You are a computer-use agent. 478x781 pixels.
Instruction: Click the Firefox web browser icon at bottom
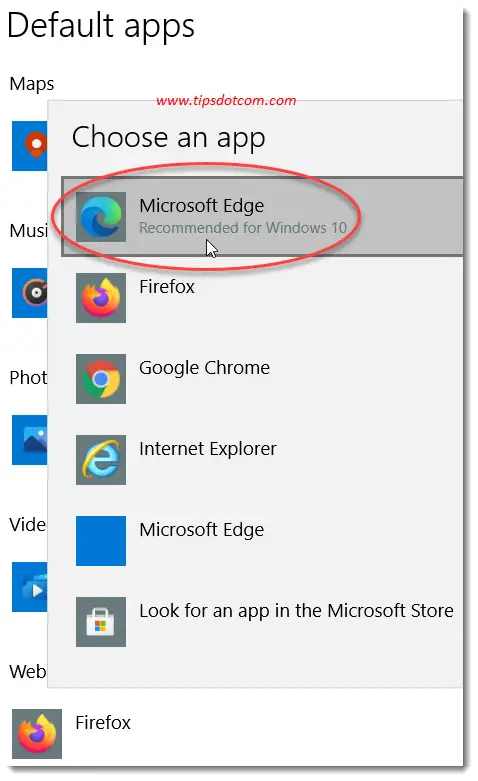(x=37, y=734)
